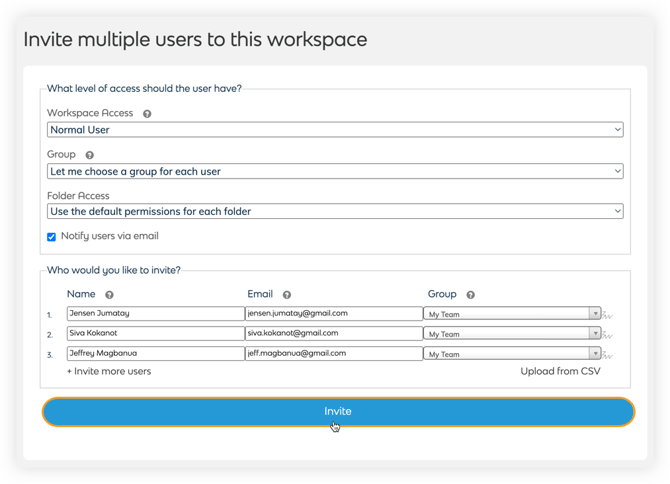Open the My Team dropdown for Siva Kokanot

tap(512, 334)
